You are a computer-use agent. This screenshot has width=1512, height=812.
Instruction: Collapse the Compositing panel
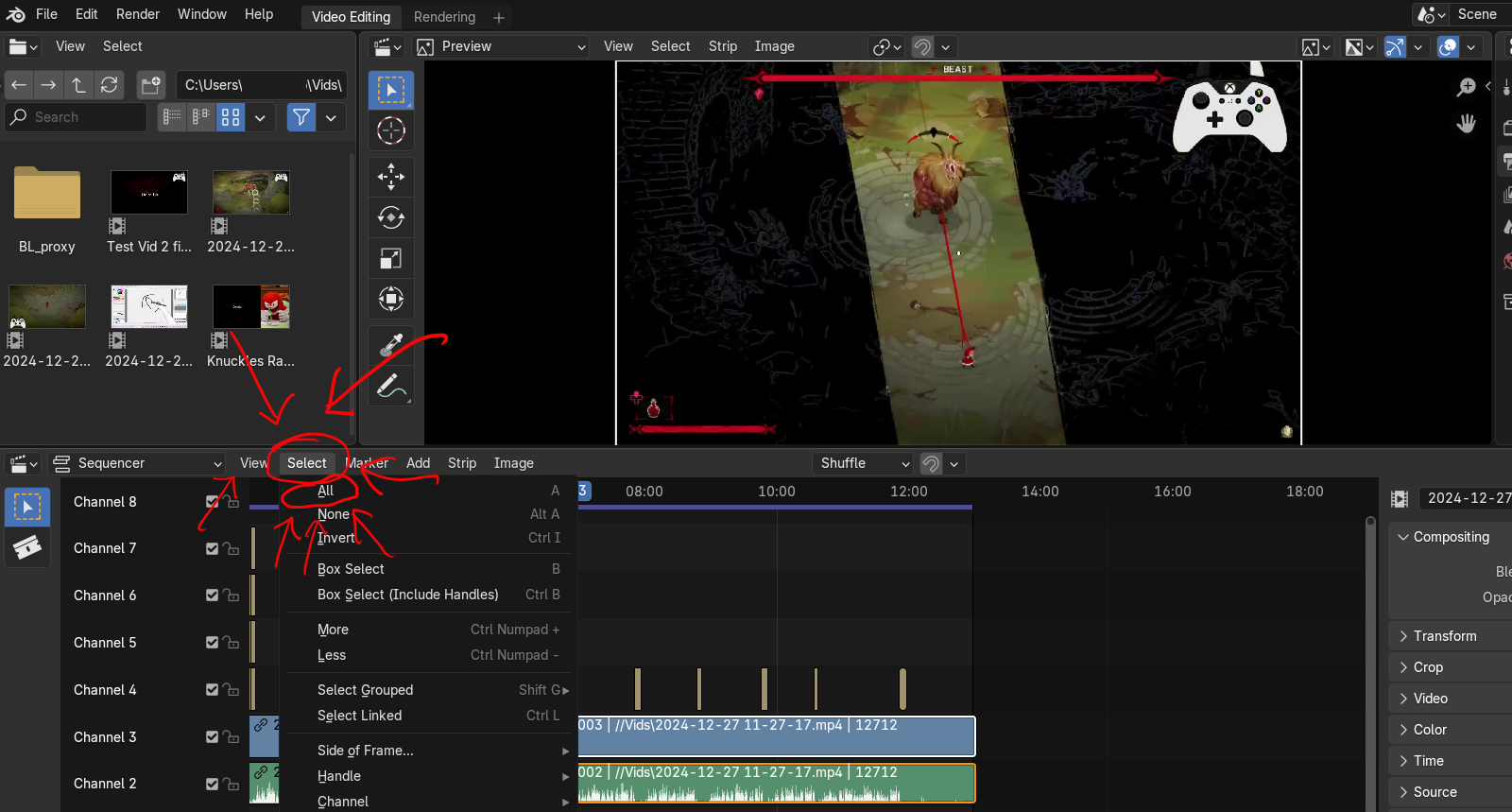[1451, 537]
